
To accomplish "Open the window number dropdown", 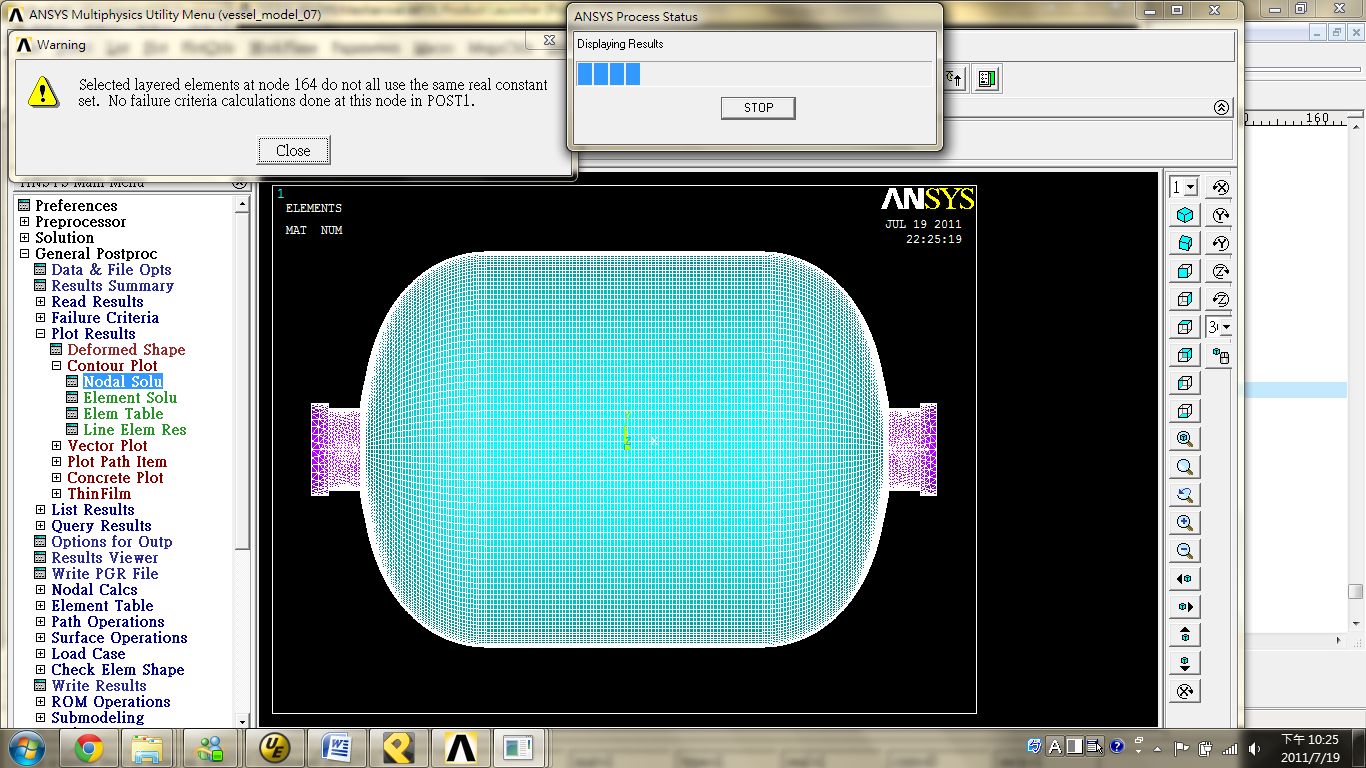I will pyautogui.click(x=1185, y=187).
